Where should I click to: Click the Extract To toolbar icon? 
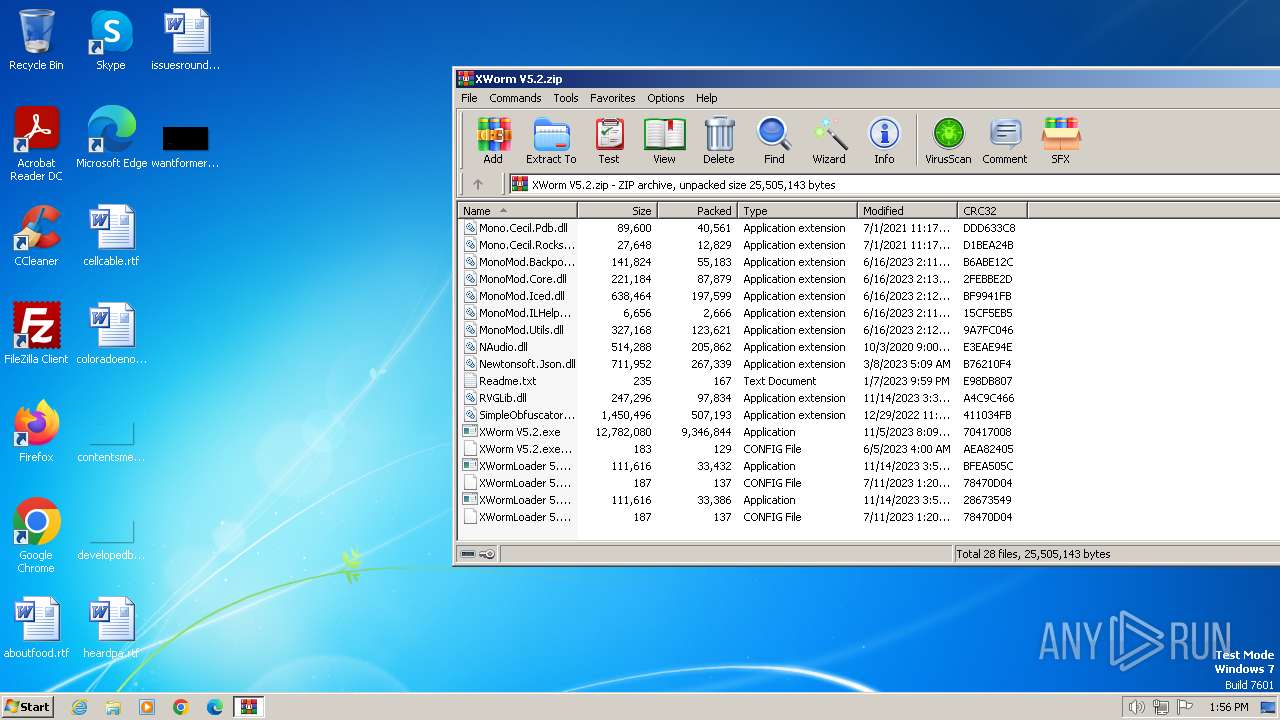551,140
